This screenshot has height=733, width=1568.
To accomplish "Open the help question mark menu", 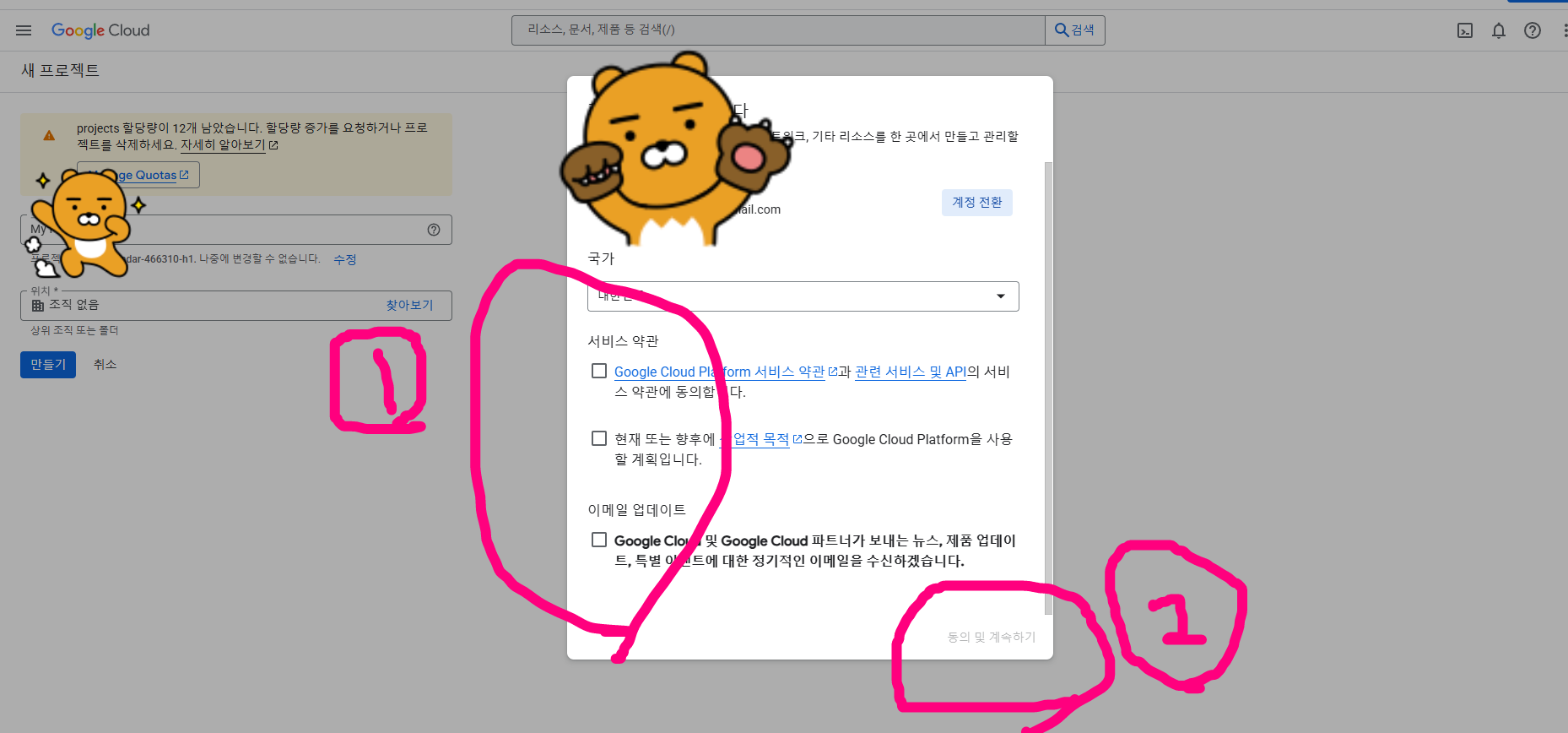I will point(1533,30).
